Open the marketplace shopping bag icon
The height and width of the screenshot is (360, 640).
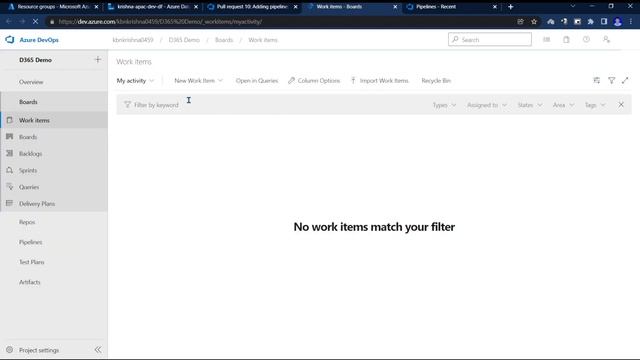[566, 40]
